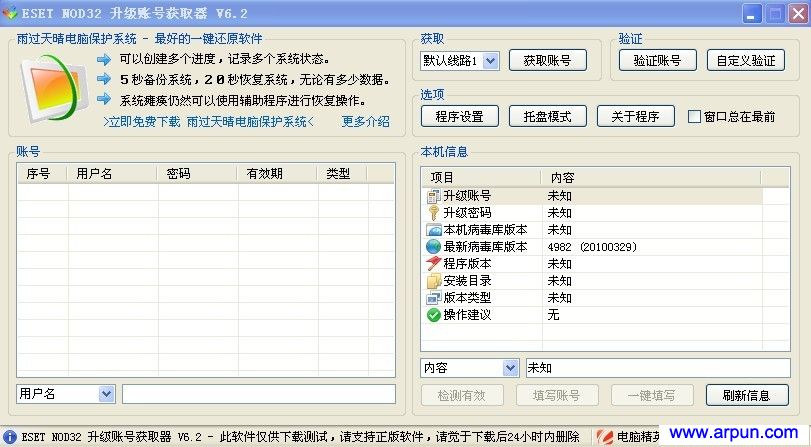
Task: Click the key icon beside 升级密码
Action: (433, 213)
